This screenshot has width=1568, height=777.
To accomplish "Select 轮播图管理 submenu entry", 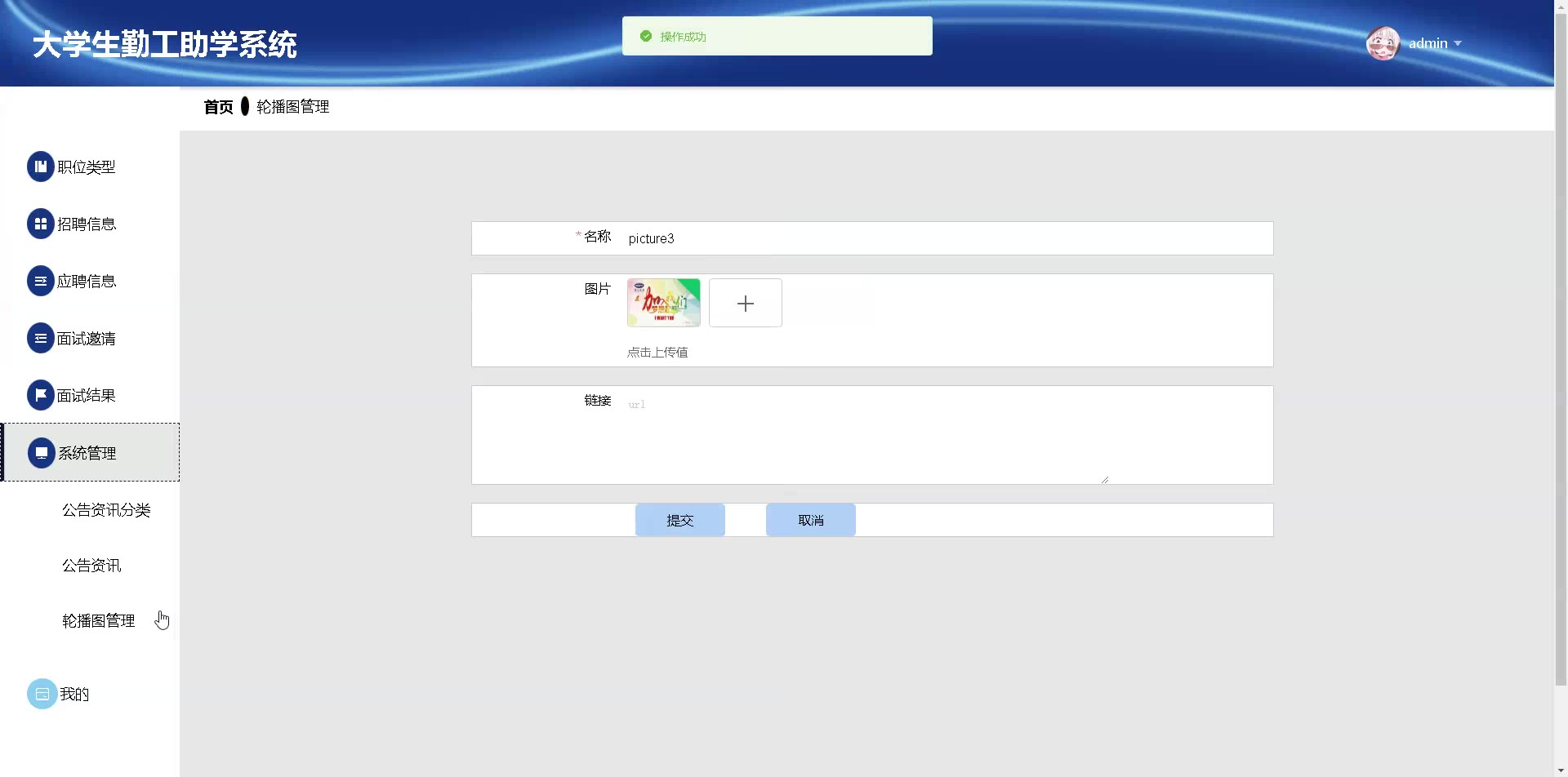I will click(x=99, y=621).
